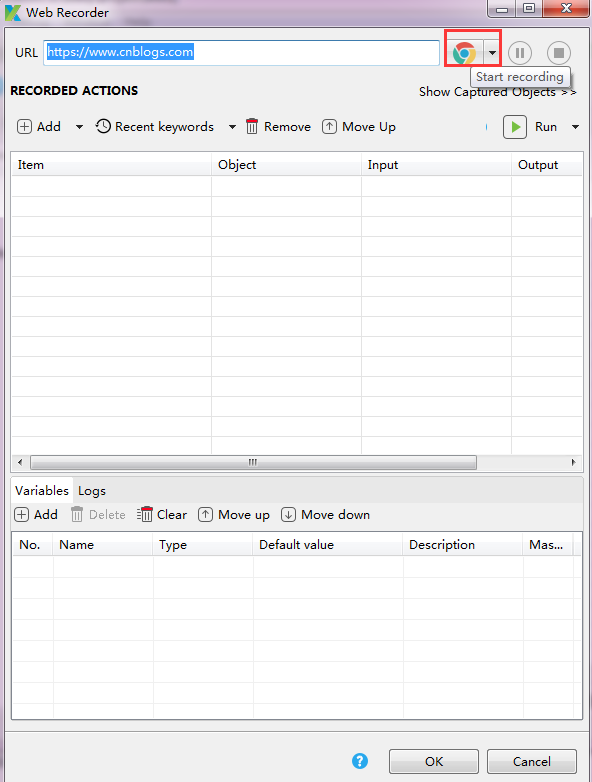Move down the selected variable
Viewport: 592px width, 782px height.
[x=326, y=515]
